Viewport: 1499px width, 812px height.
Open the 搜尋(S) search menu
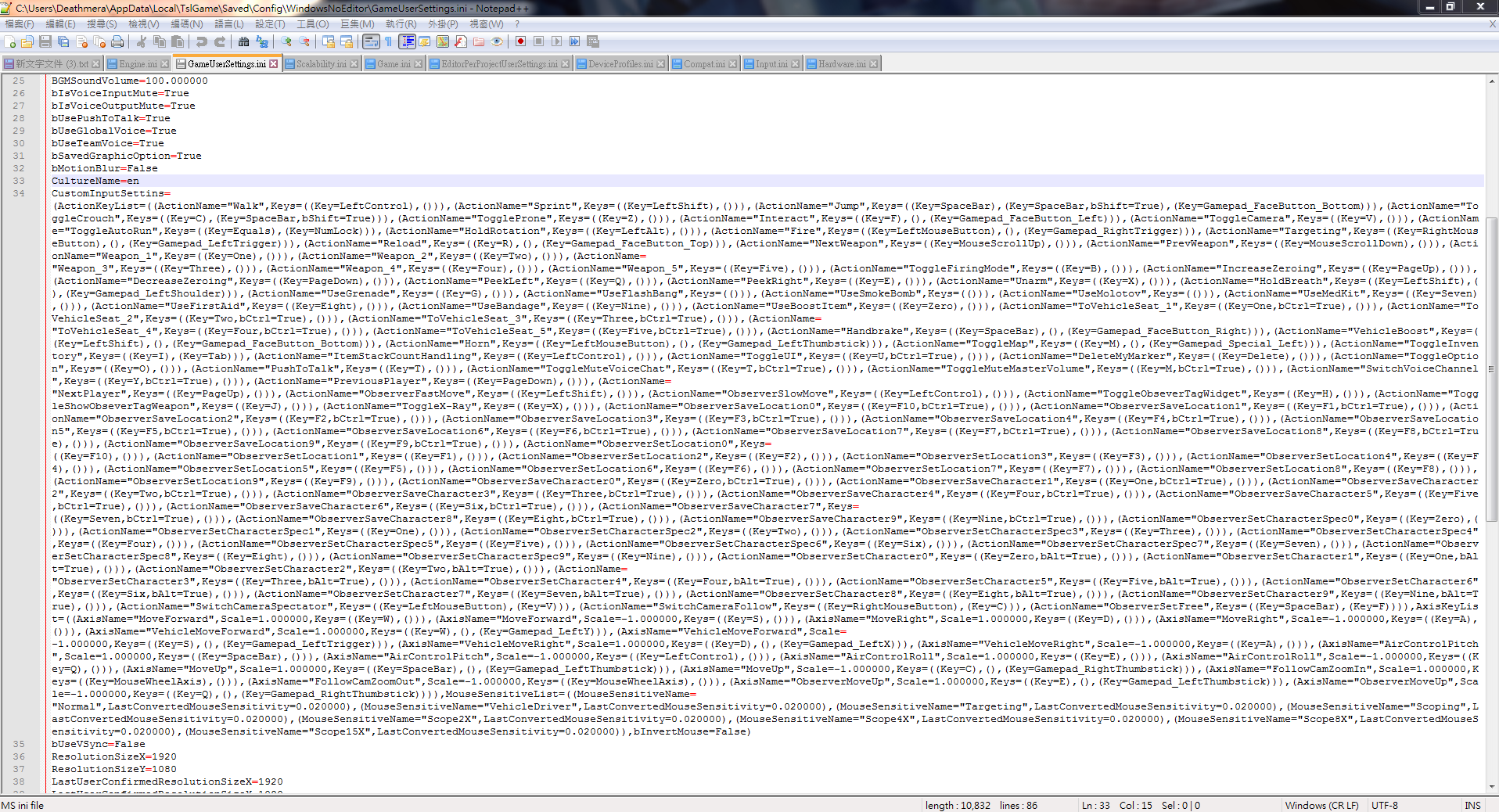[102, 24]
